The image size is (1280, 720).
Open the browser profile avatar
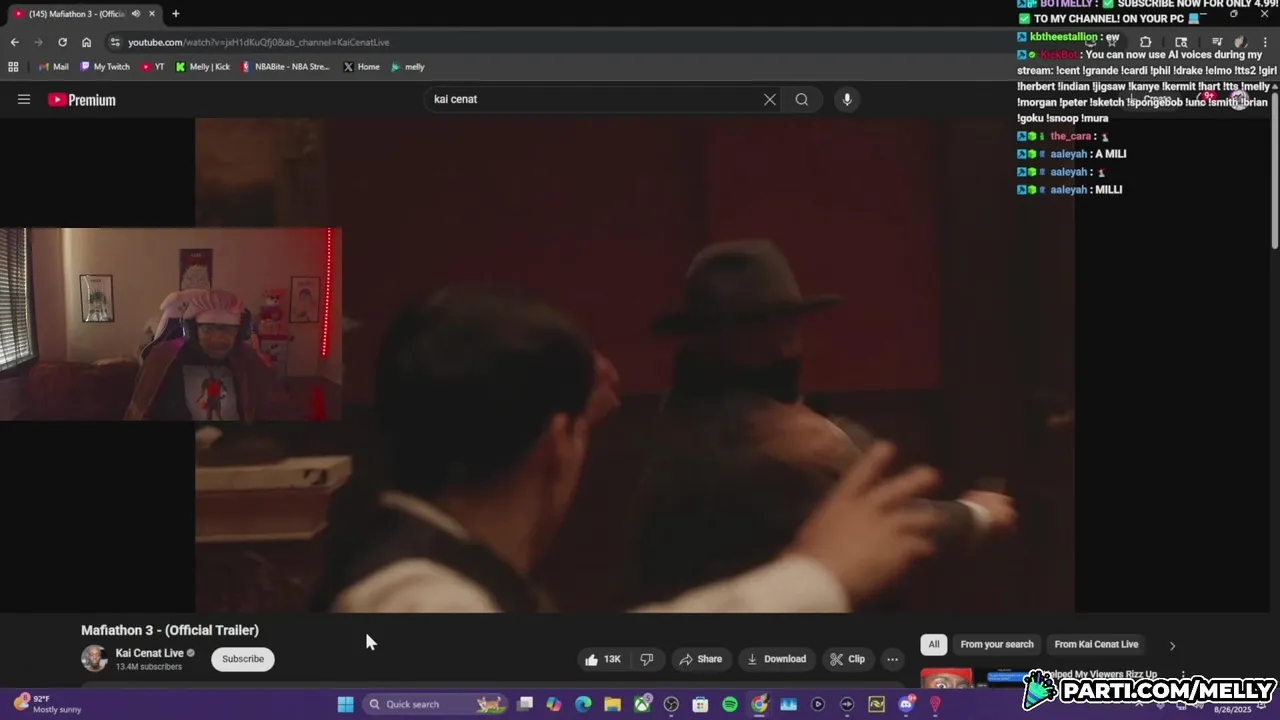coord(1239,42)
